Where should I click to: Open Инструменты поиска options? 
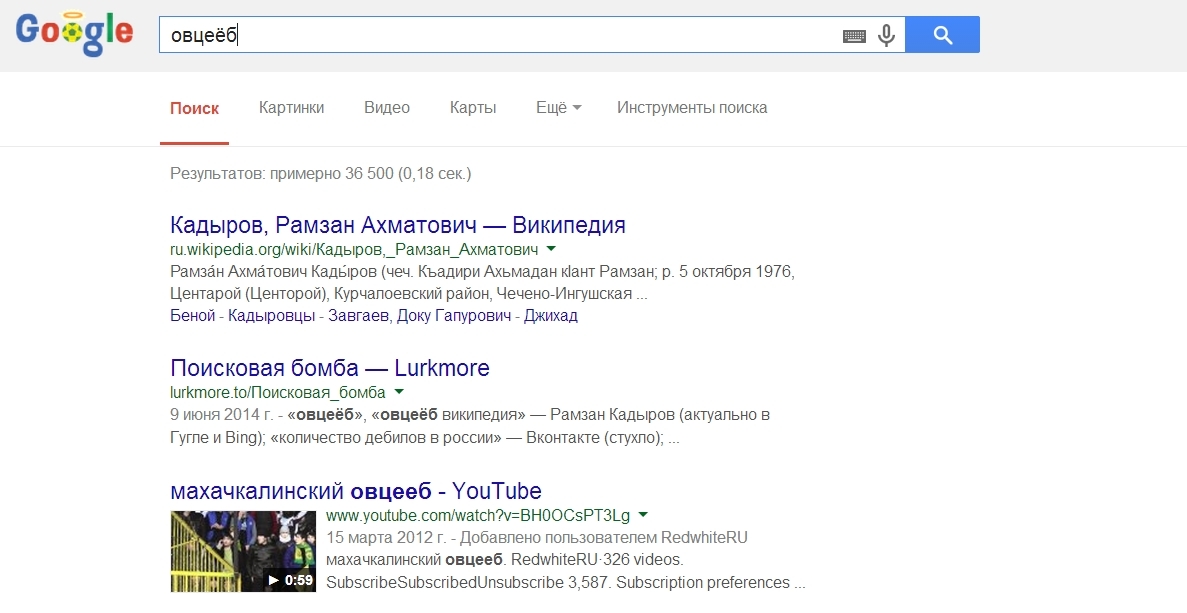pyautogui.click(x=692, y=107)
